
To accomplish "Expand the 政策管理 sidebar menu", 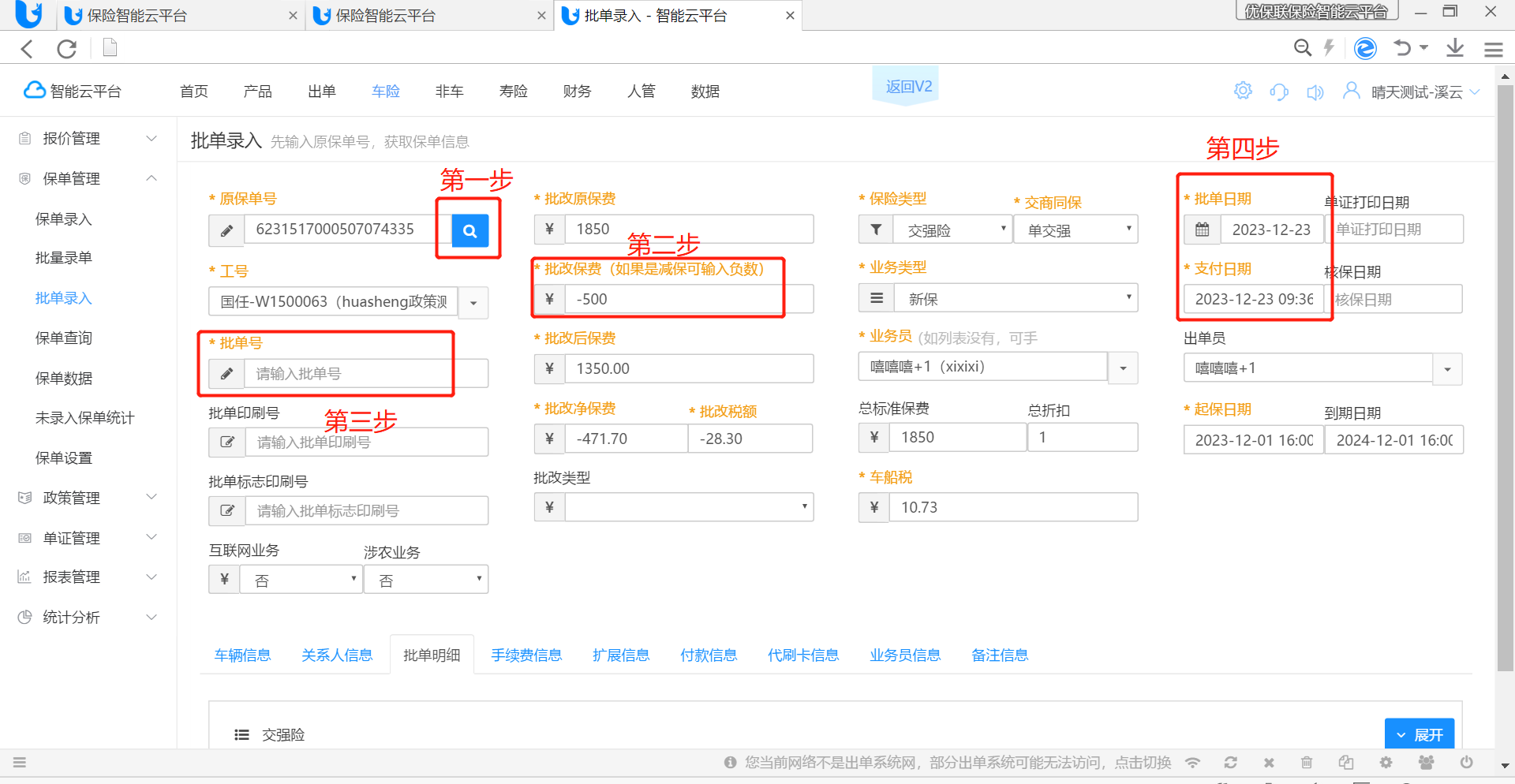I will 88,498.
